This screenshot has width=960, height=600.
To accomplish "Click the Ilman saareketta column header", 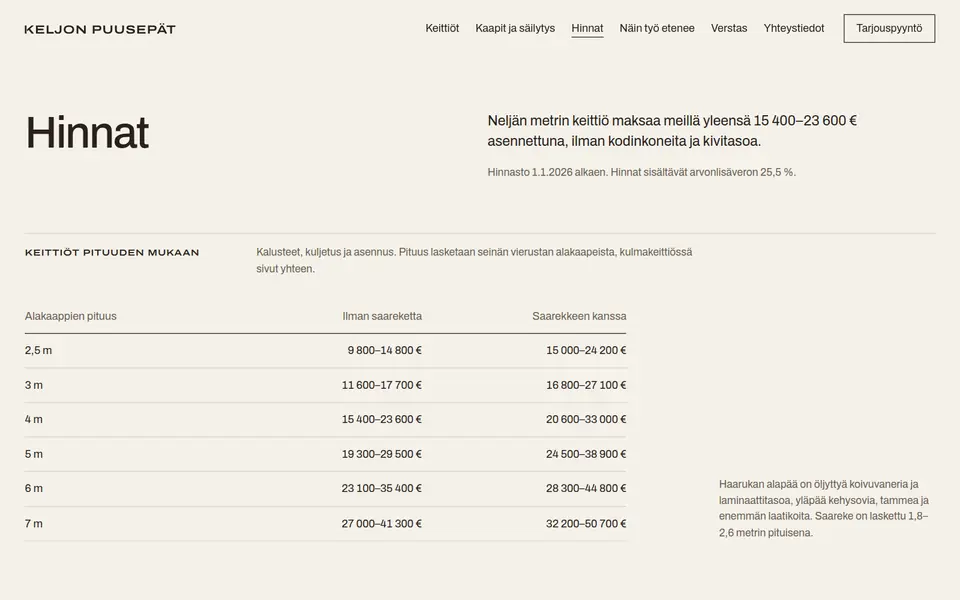I will tap(382, 316).
